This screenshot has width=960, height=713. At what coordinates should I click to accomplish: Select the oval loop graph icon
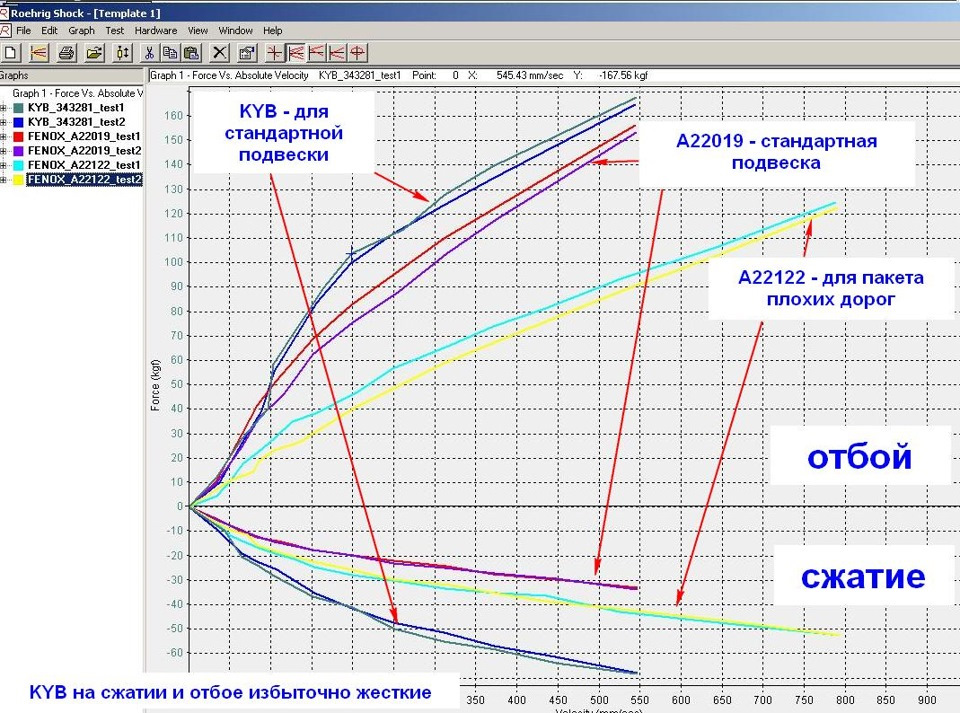click(358, 53)
